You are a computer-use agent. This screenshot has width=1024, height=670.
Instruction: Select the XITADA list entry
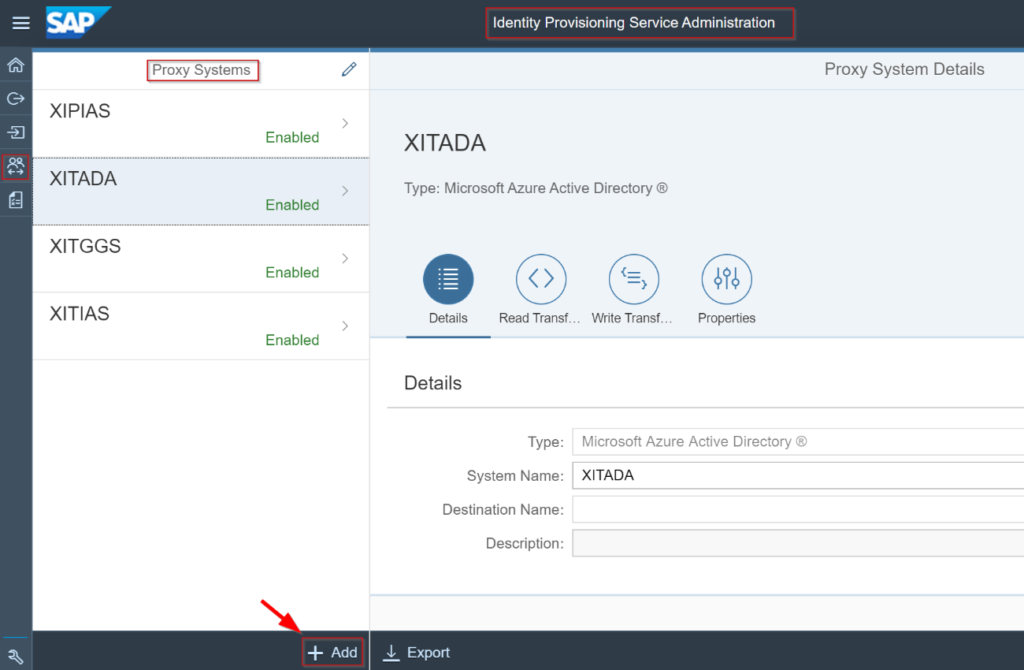click(200, 191)
